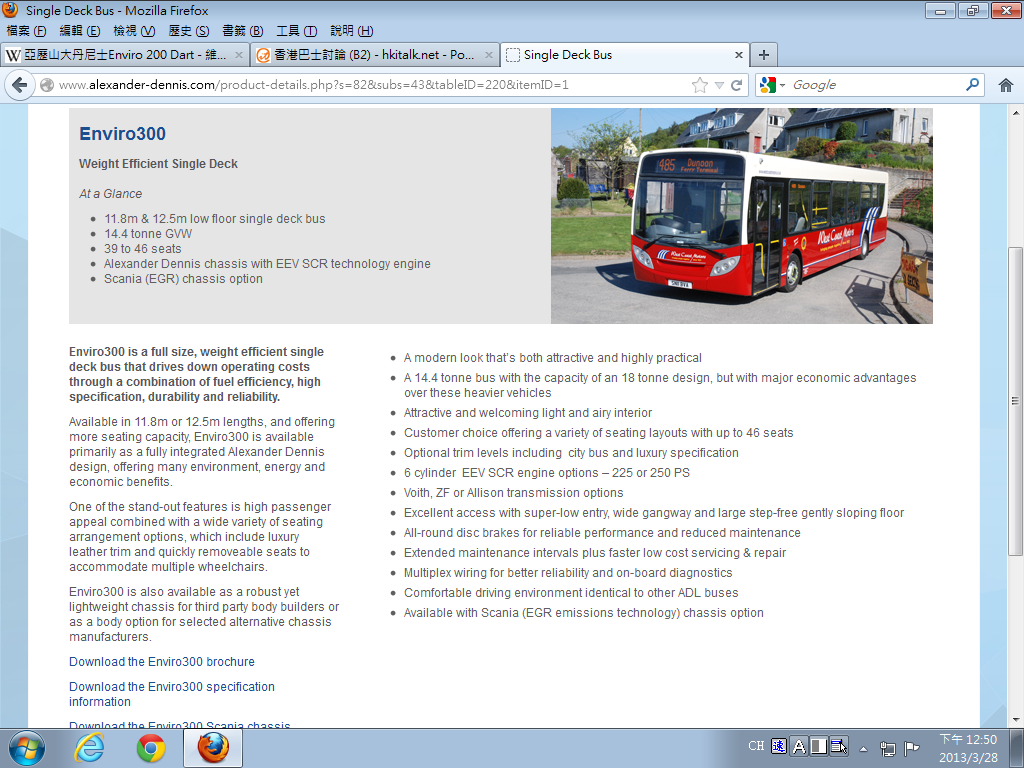Viewport: 1024px width, 768px height.
Task: Click '14.4 tonne GVW' bullet
Action: [148, 234]
